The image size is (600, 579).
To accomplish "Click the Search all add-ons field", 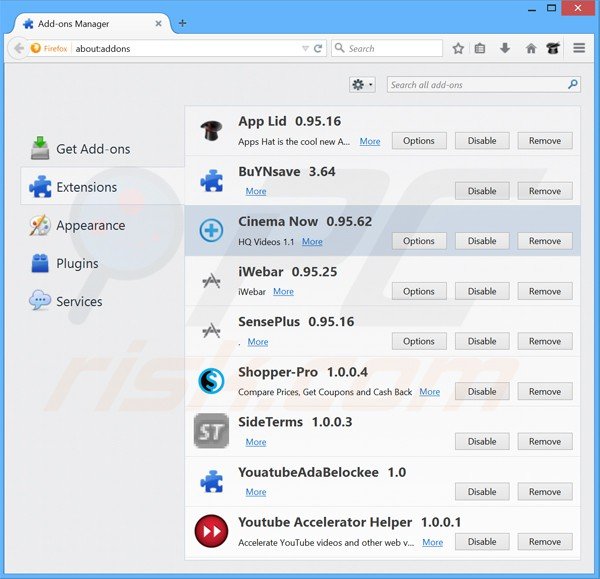I will click(x=483, y=85).
